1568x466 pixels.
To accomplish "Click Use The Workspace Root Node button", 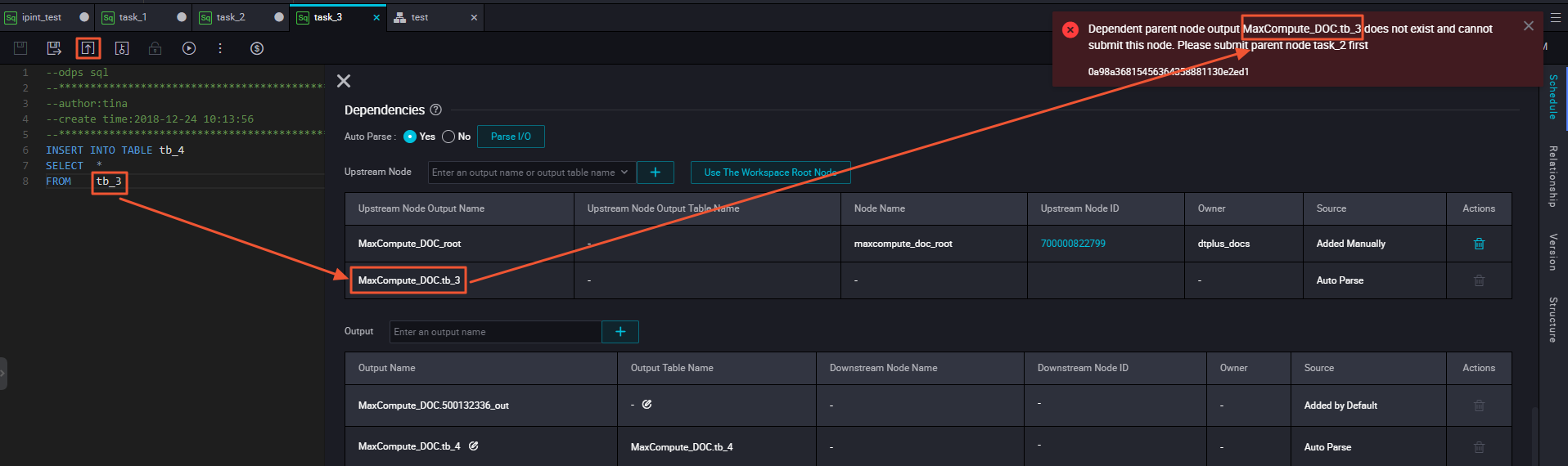I will pos(770,173).
